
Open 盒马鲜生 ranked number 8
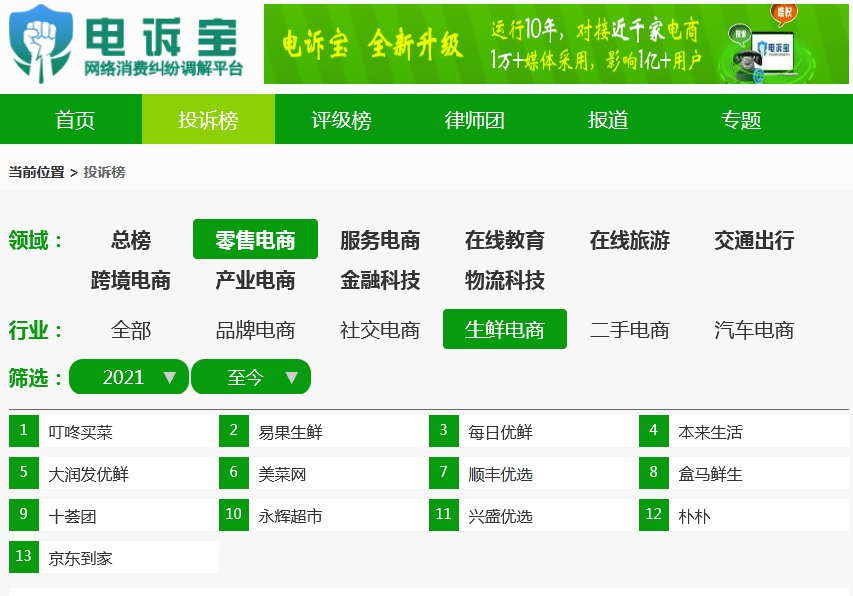pyautogui.click(x=744, y=473)
